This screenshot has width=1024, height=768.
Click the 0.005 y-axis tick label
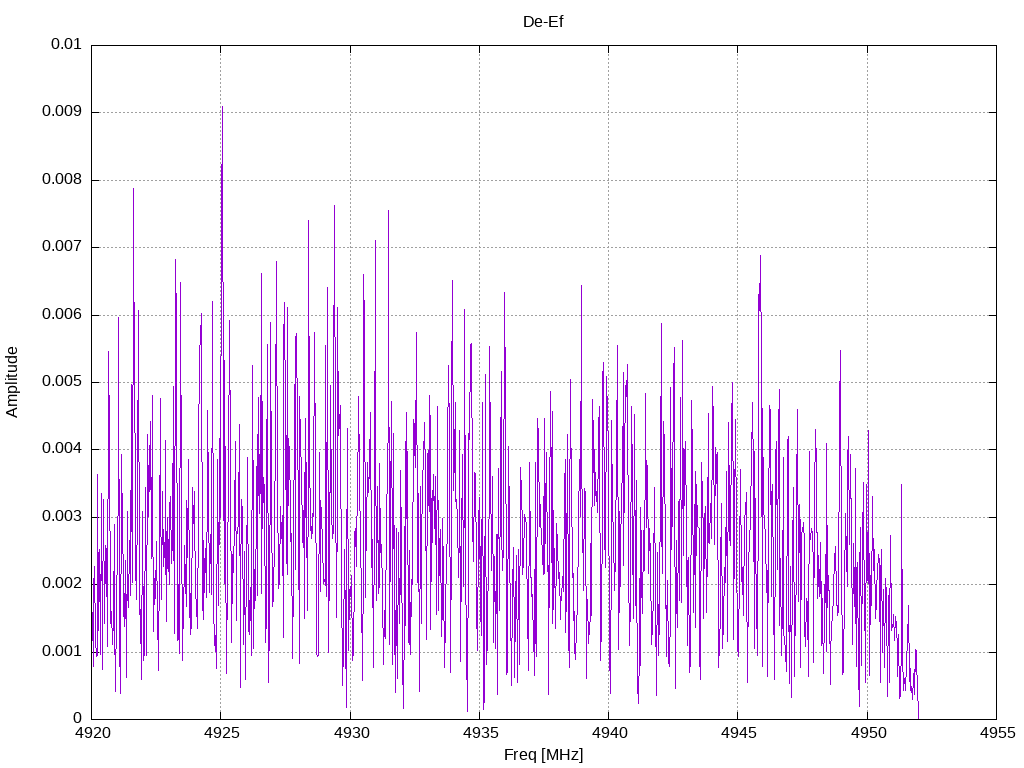coord(62,382)
